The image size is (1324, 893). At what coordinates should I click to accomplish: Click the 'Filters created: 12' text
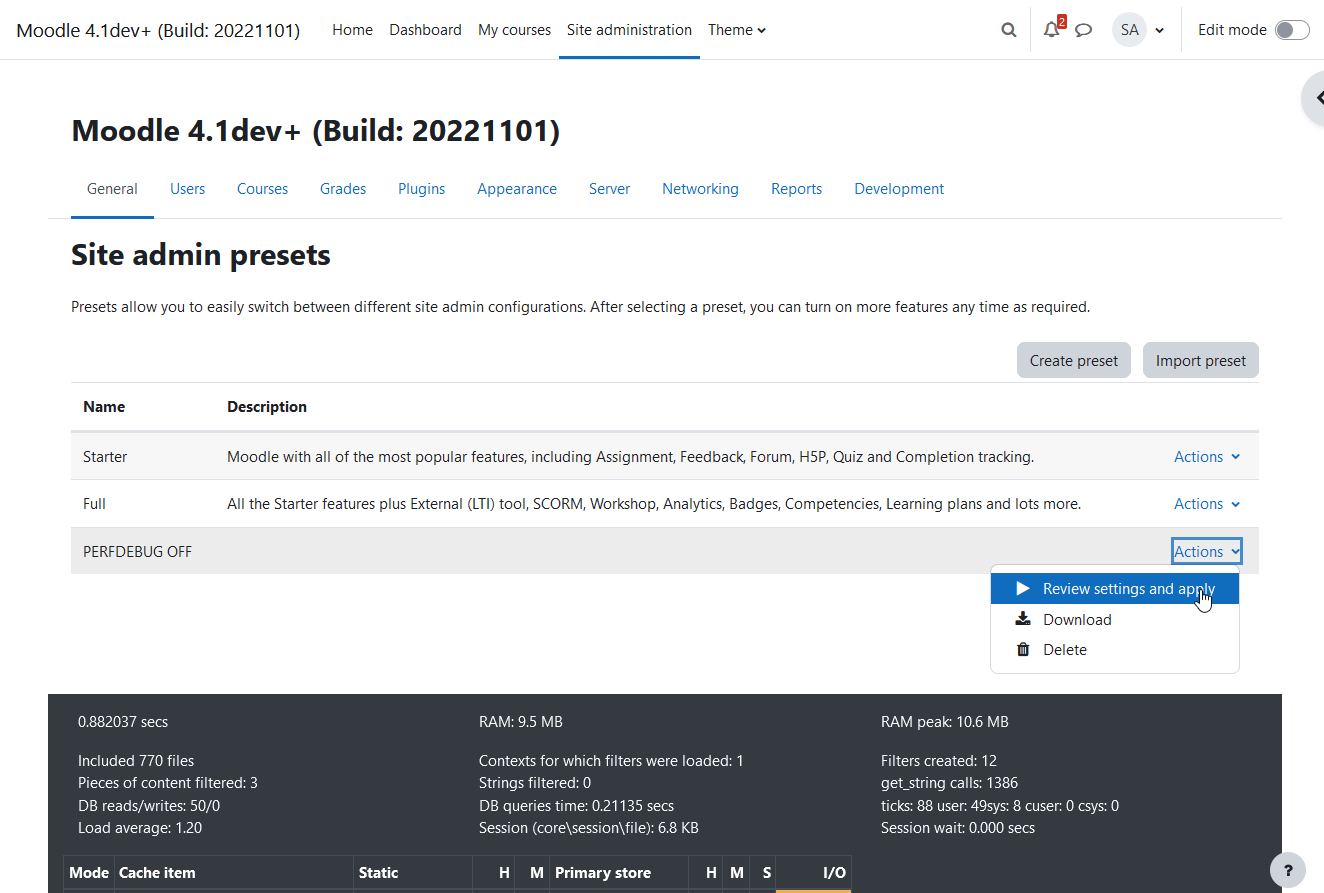[939, 760]
